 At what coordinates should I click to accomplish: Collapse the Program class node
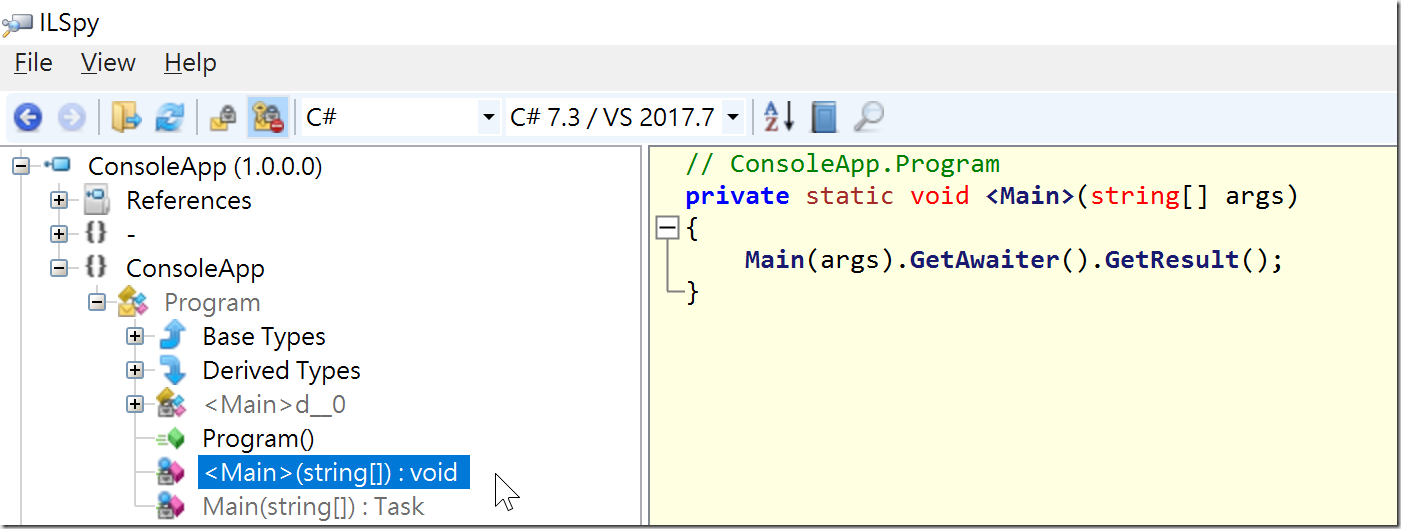[x=97, y=302]
